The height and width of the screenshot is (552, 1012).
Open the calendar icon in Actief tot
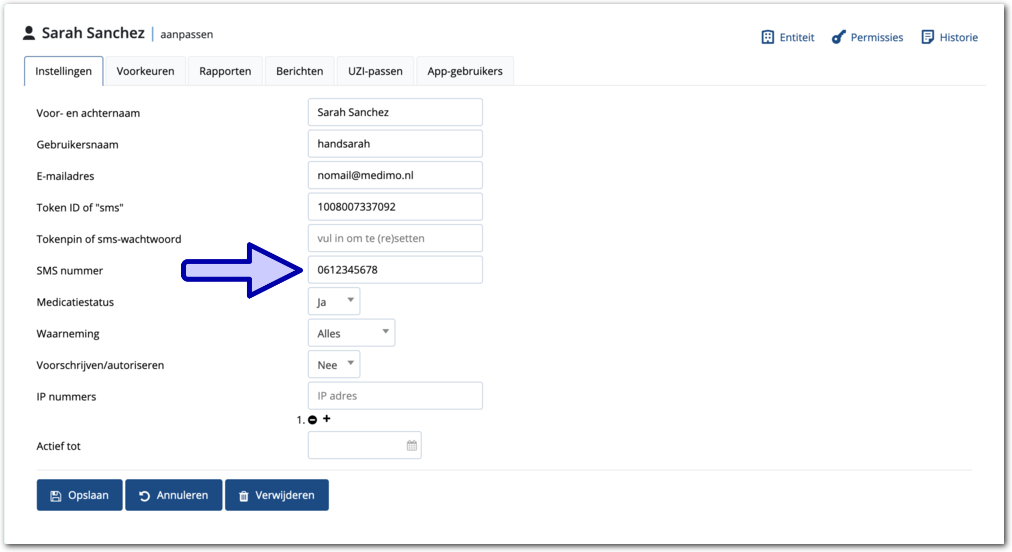click(x=411, y=446)
